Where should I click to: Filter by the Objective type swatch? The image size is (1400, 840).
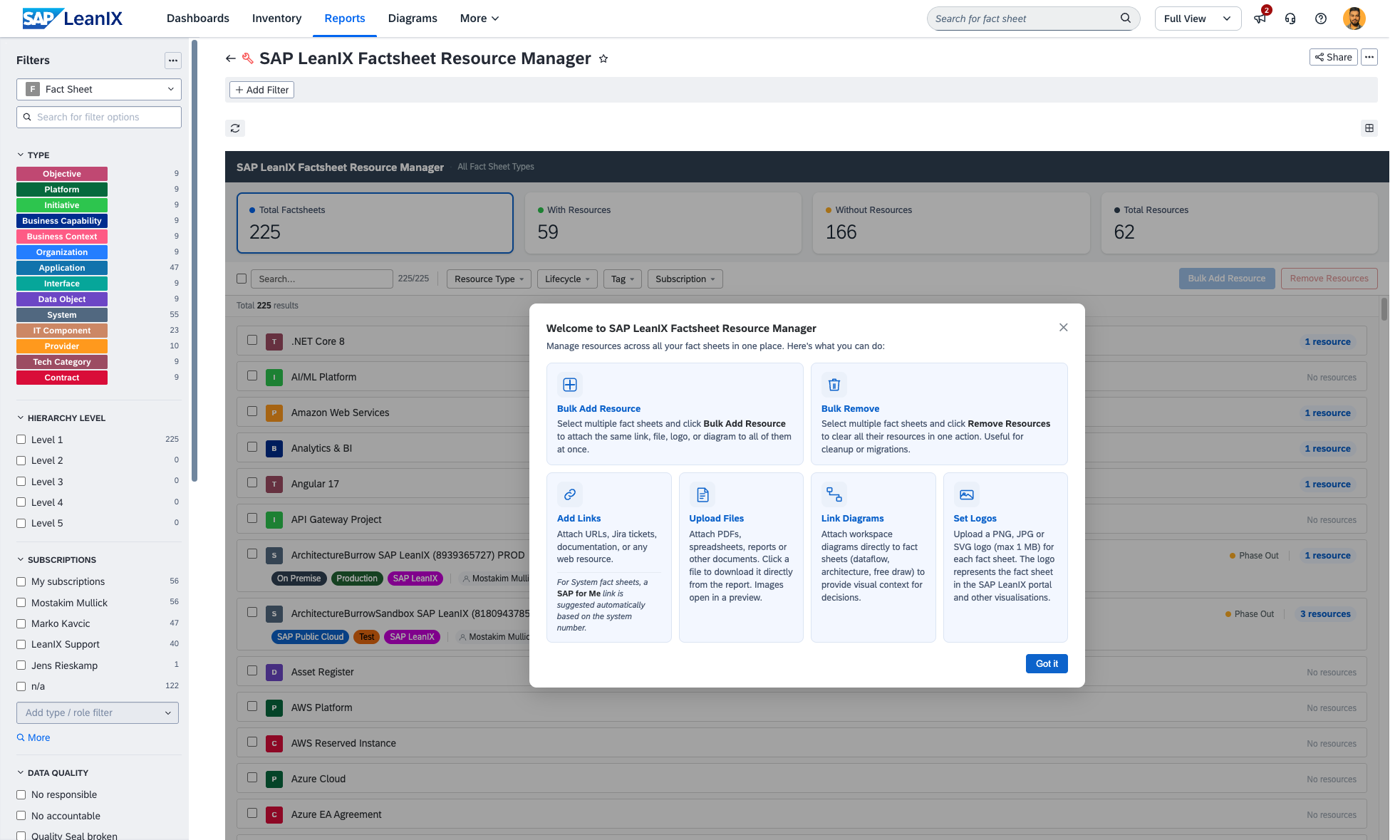[x=62, y=174]
